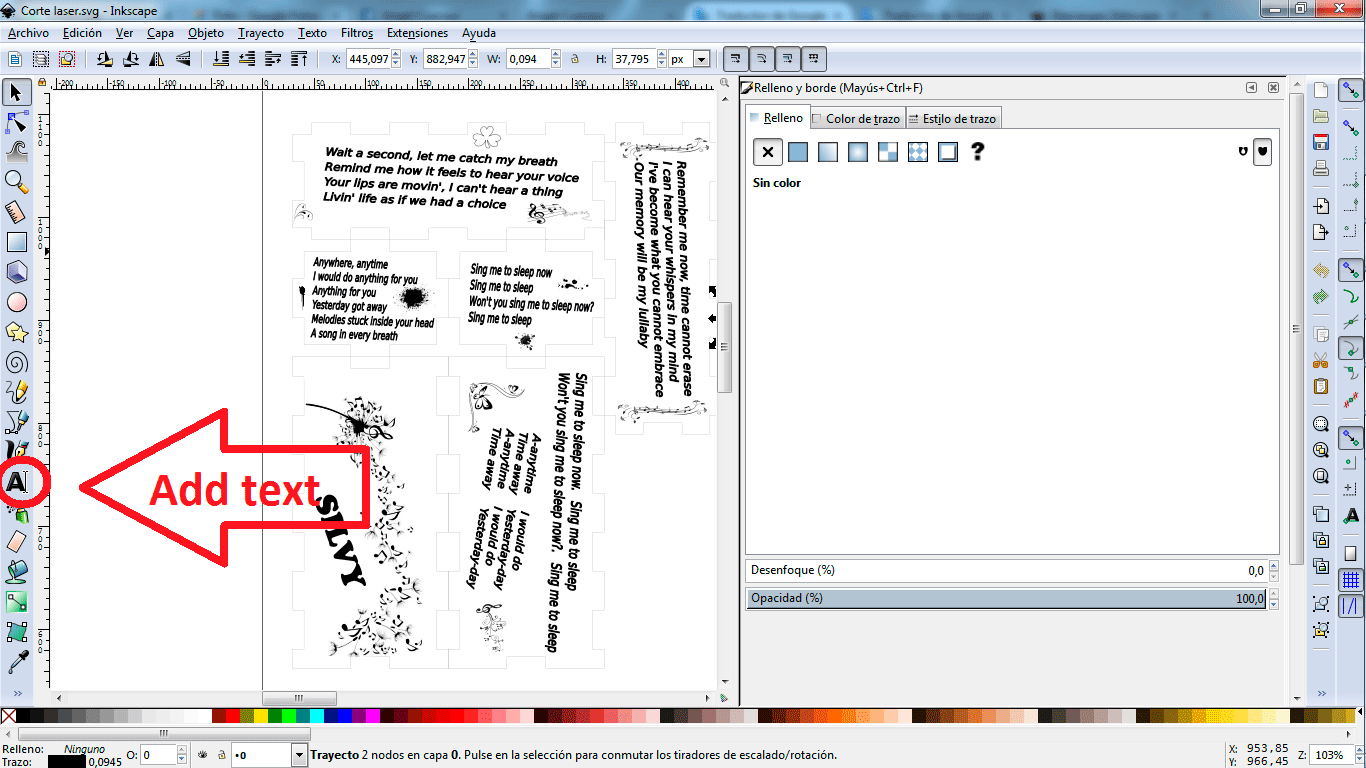Lower selection to bottom
Image resolution: width=1366 pixels, height=768 pixels.
220,59
